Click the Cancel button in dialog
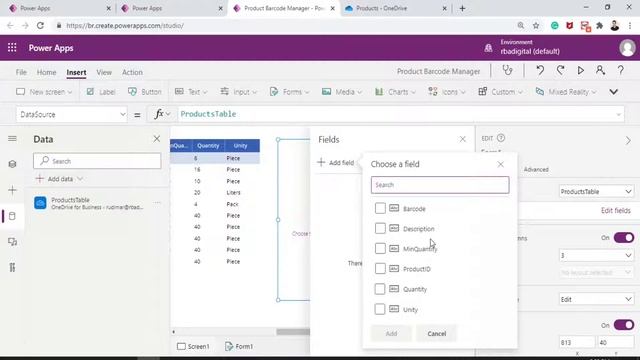This screenshot has width=640, height=360. tap(437, 333)
